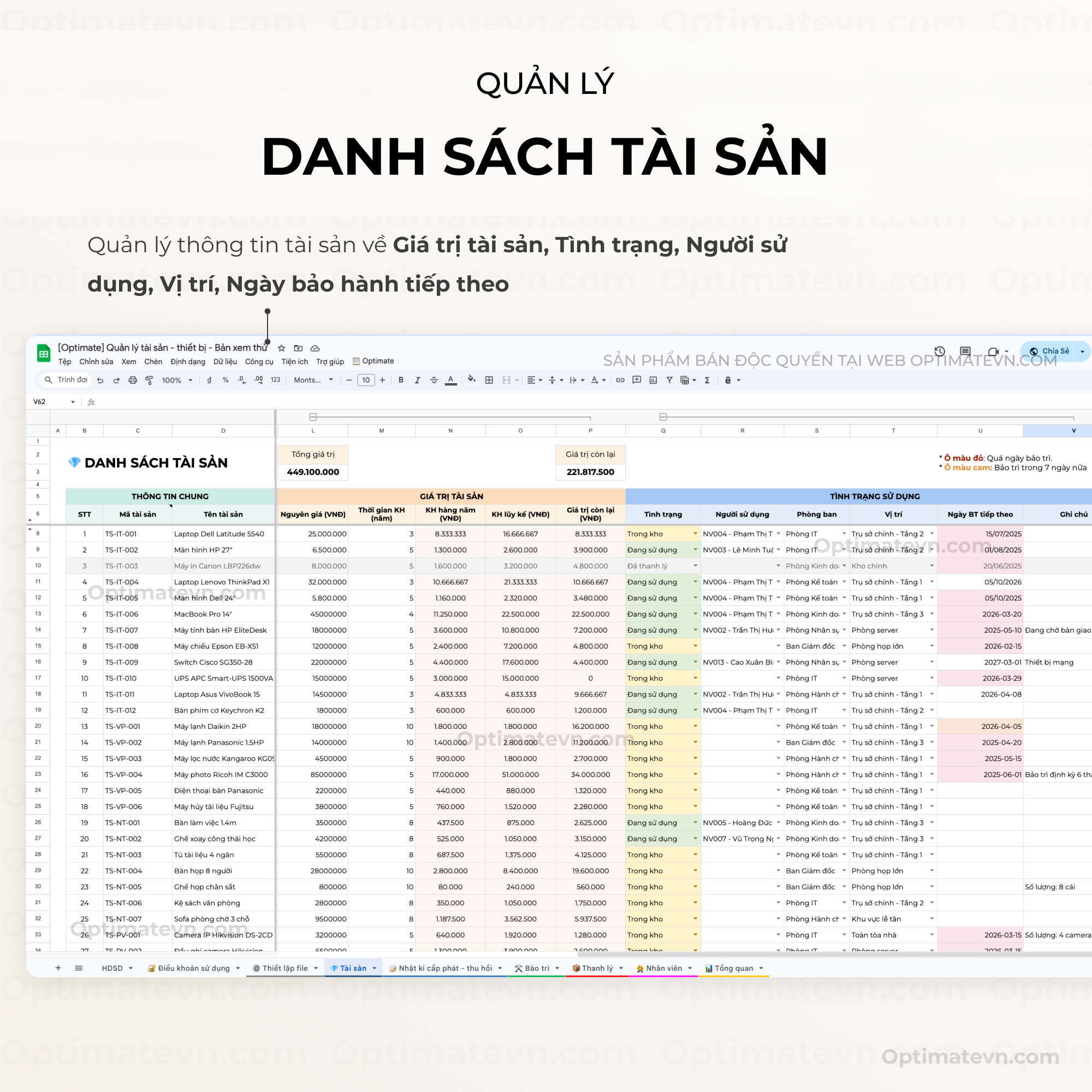1092x1092 pixels.
Task: Star the document with star icon
Action: pos(282,348)
